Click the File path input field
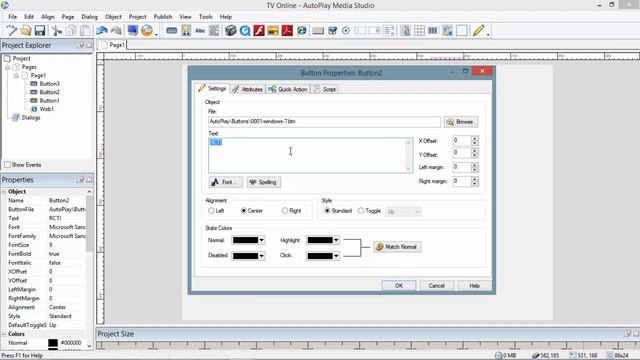Viewport: 640px width, 360px height. pos(324,122)
